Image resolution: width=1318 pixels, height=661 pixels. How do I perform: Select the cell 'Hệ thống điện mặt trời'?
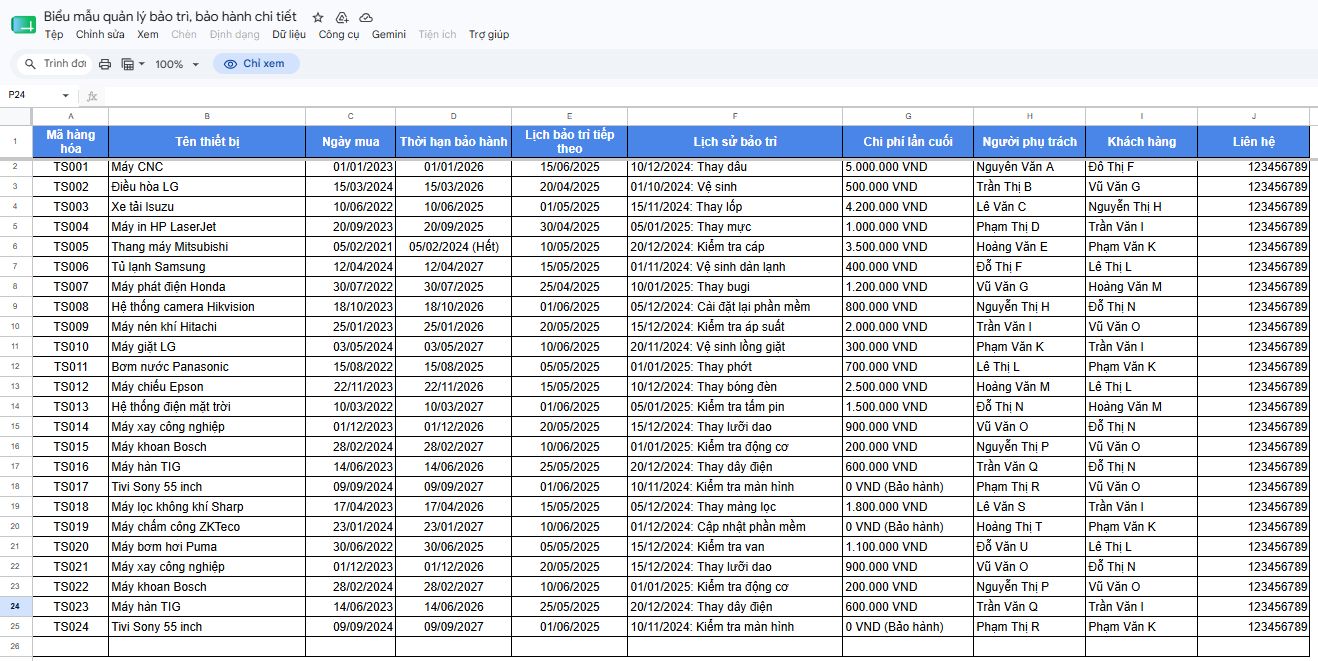[x=207, y=407]
